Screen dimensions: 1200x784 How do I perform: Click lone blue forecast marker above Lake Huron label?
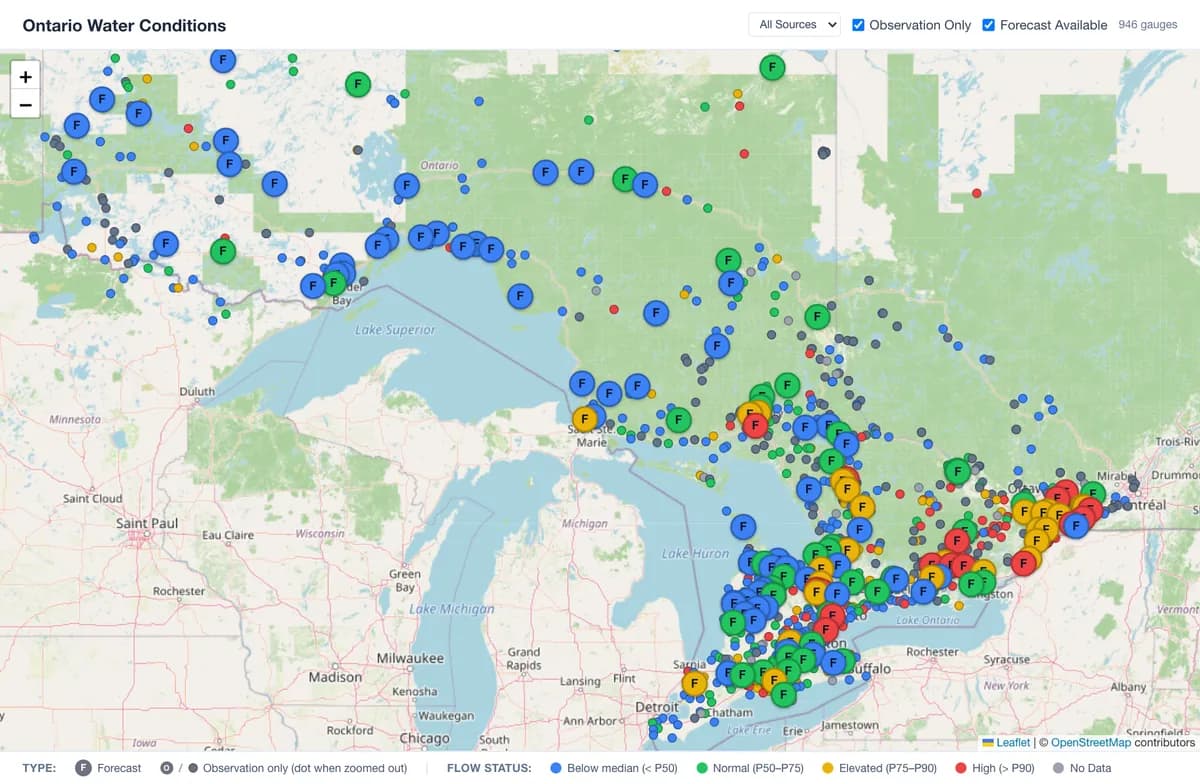tap(743, 526)
